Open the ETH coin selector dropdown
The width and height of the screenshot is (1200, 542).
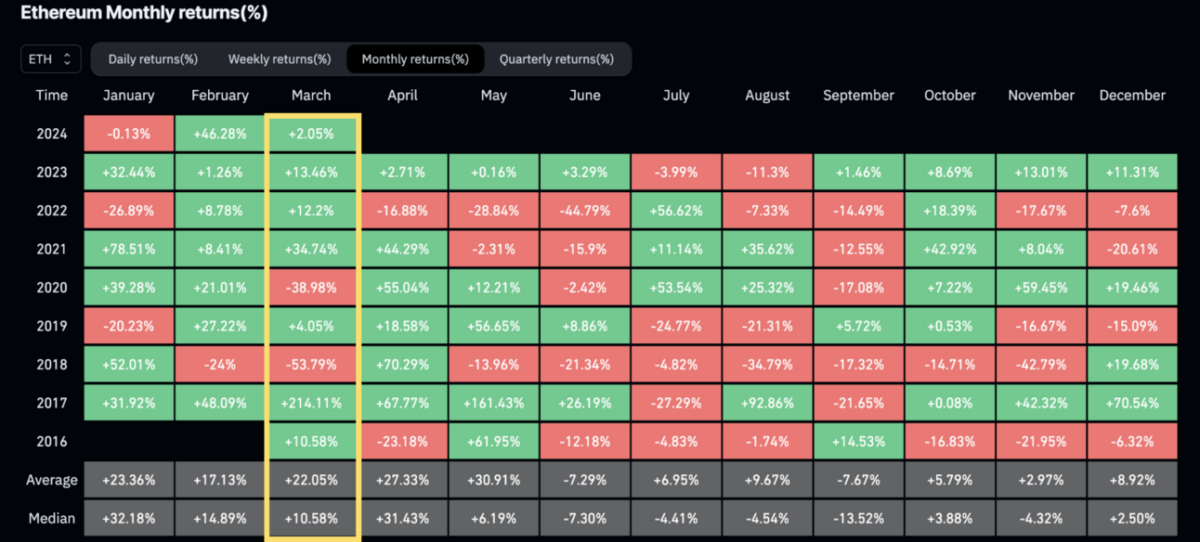(51, 59)
